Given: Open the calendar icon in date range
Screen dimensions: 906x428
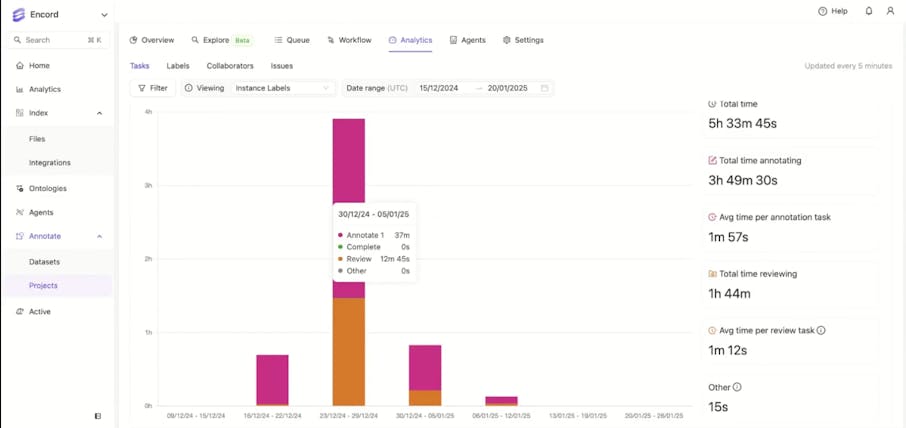Looking at the screenshot, I should 545,88.
